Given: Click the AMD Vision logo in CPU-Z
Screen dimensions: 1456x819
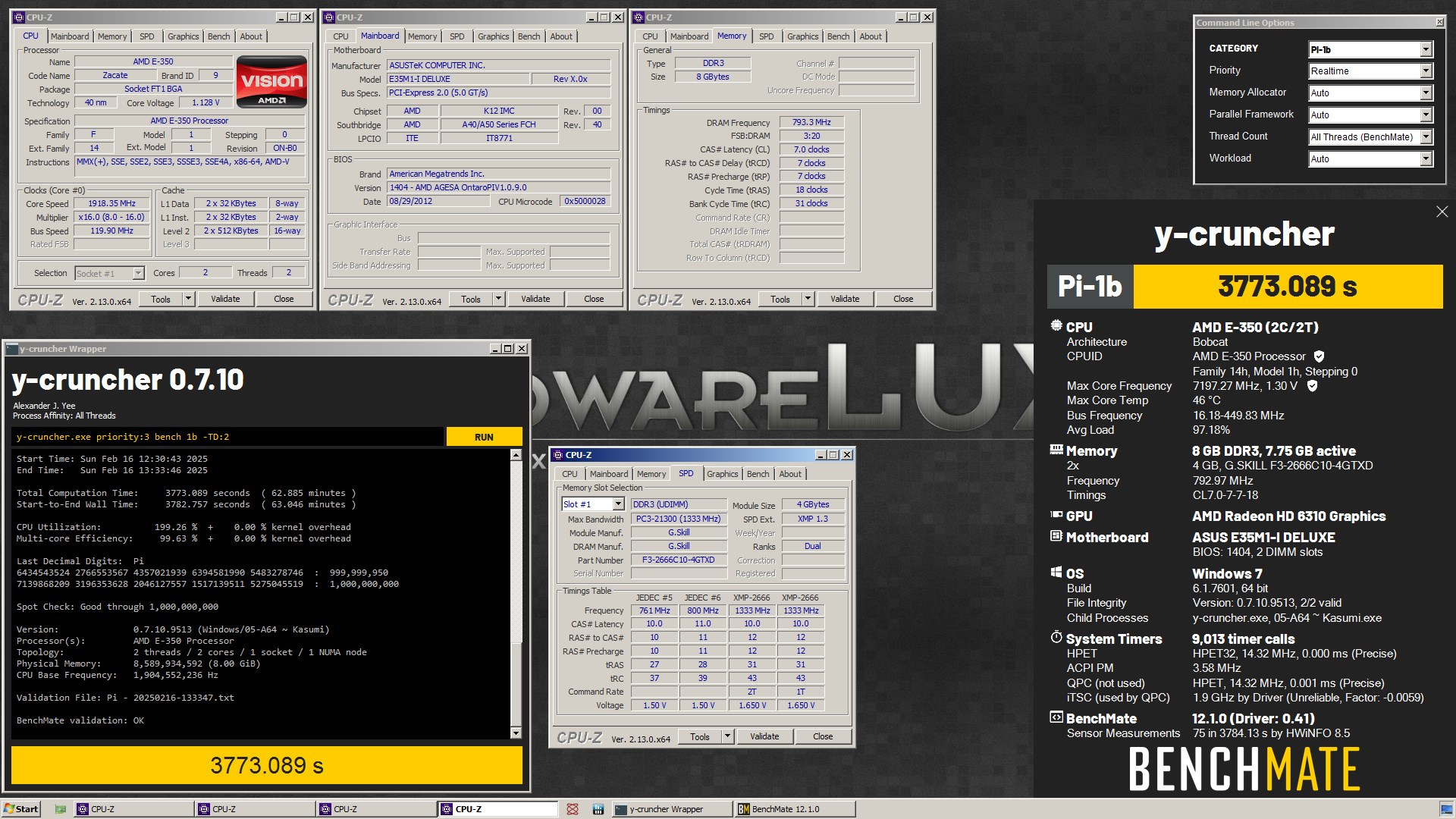Looking at the screenshot, I should (x=271, y=82).
